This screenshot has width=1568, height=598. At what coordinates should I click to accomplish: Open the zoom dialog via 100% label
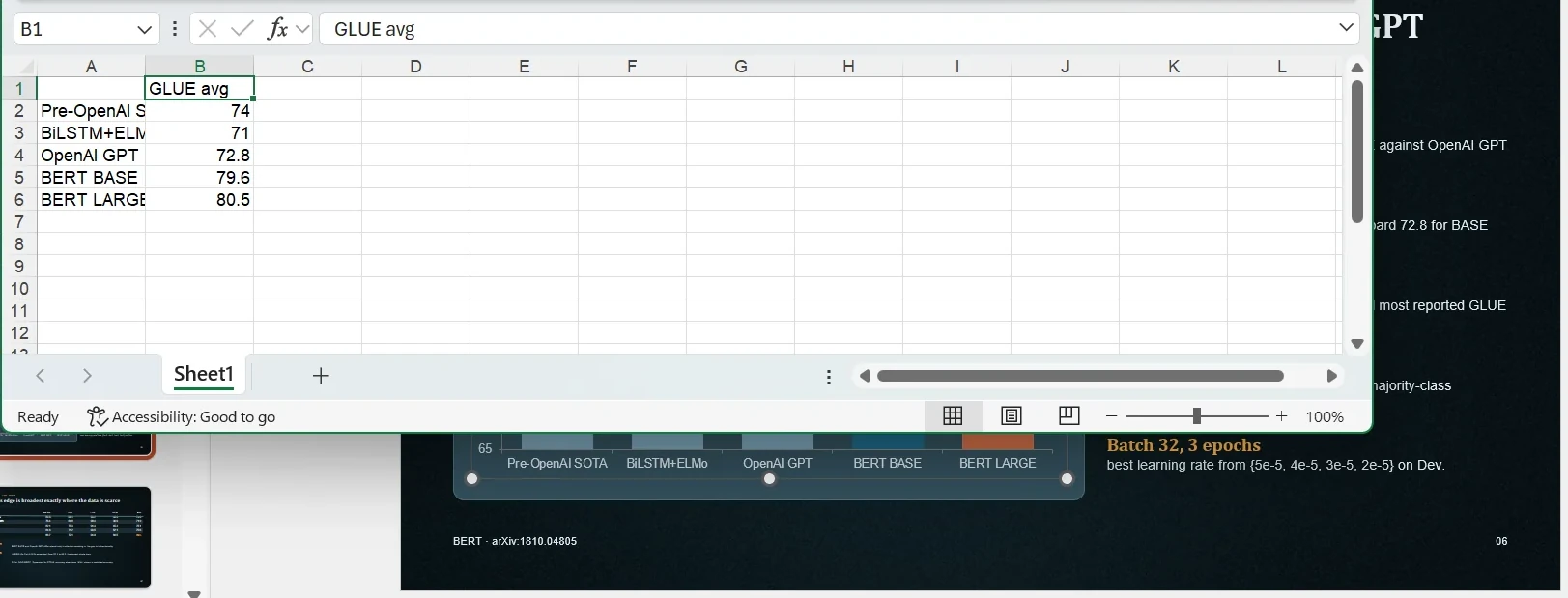1325,417
